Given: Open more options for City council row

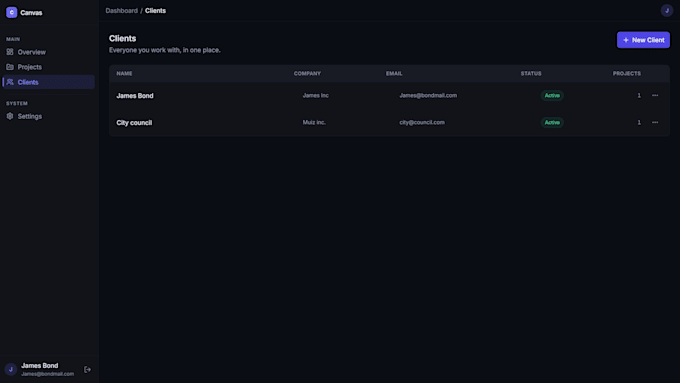Looking at the screenshot, I should pyautogui.click(x=655, y=122).
